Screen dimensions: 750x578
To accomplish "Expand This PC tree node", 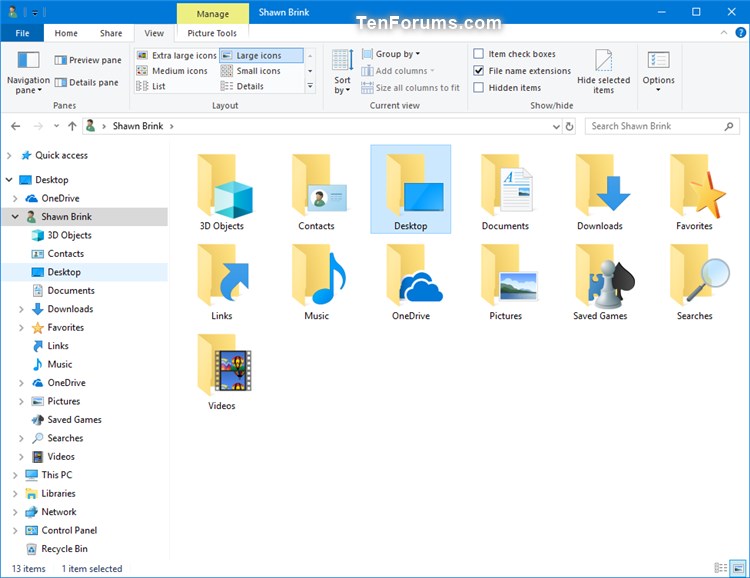I will coord(15,475).
